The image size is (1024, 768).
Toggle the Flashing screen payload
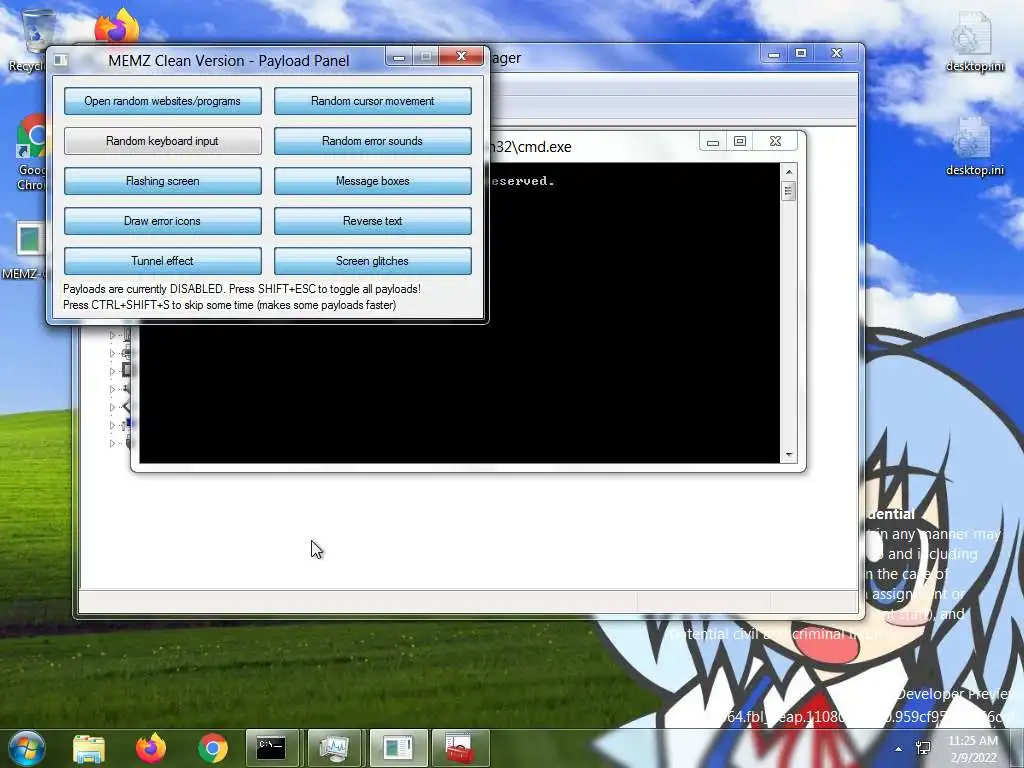pos(163,181)
